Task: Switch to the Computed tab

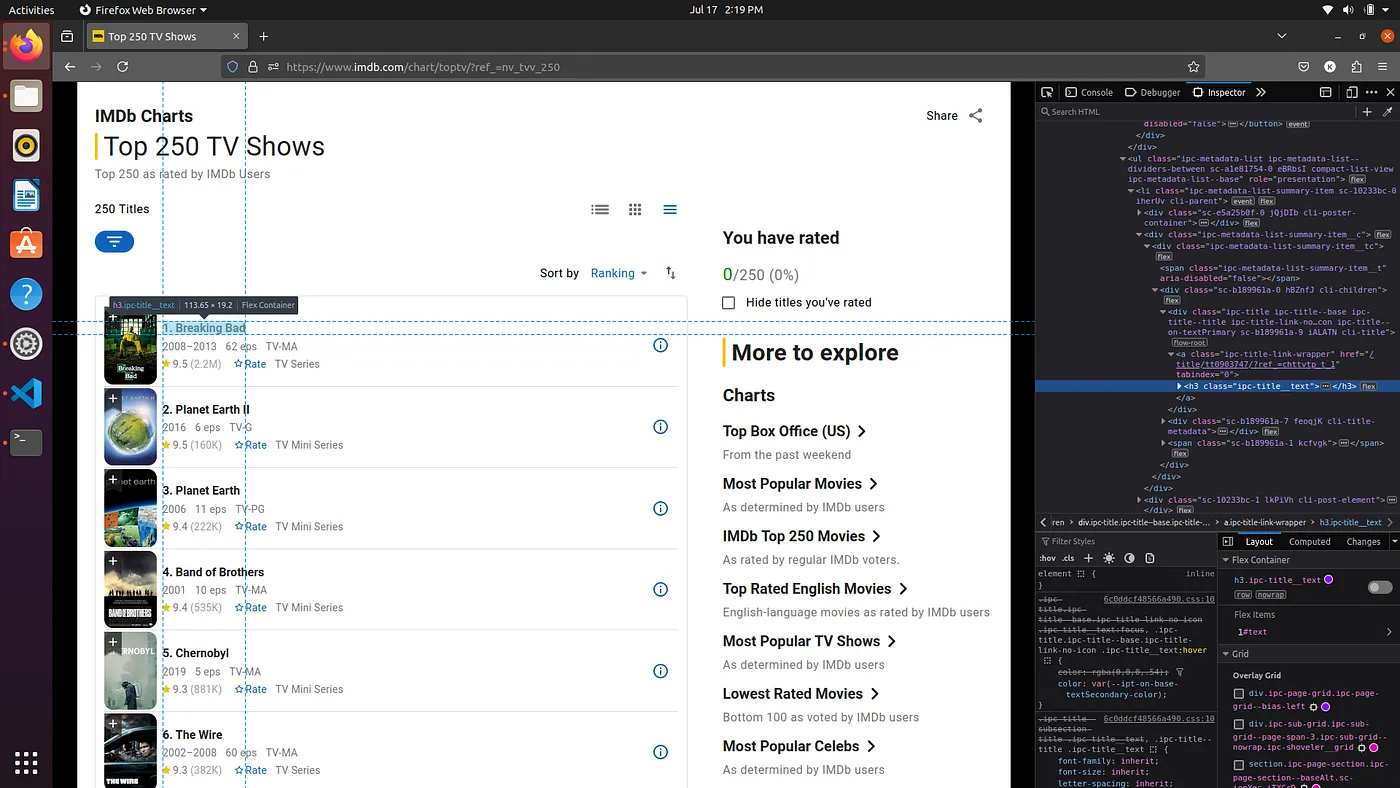Action: tap(1310, 541)
